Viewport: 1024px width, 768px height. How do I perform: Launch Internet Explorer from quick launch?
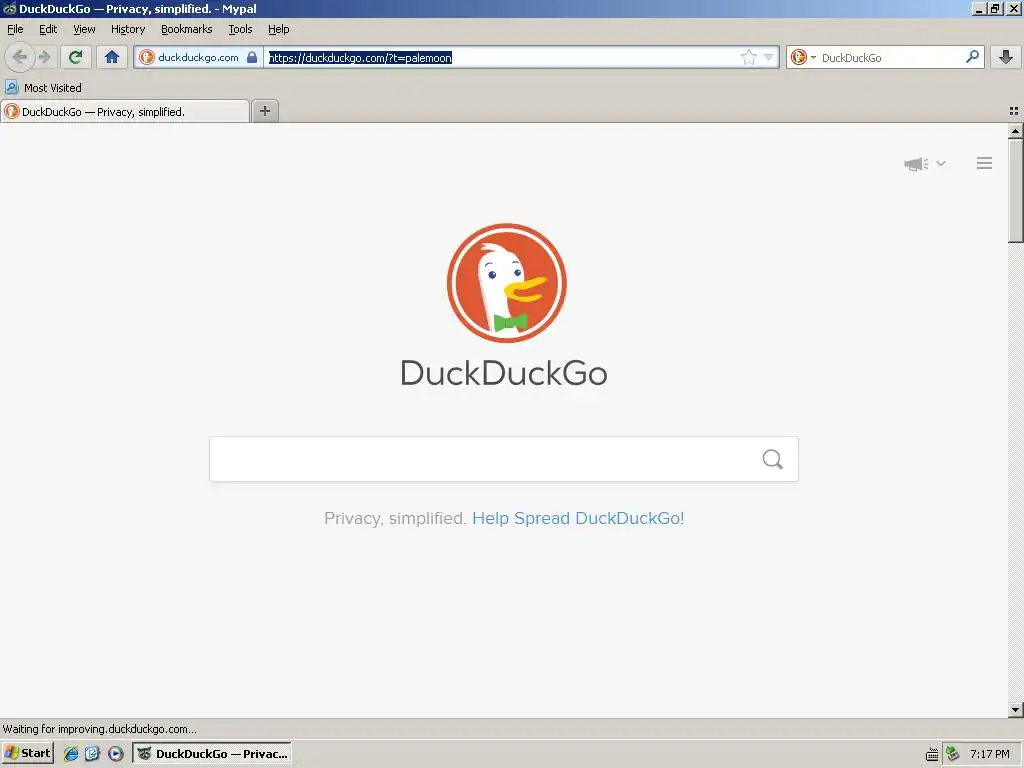point(71,754)
